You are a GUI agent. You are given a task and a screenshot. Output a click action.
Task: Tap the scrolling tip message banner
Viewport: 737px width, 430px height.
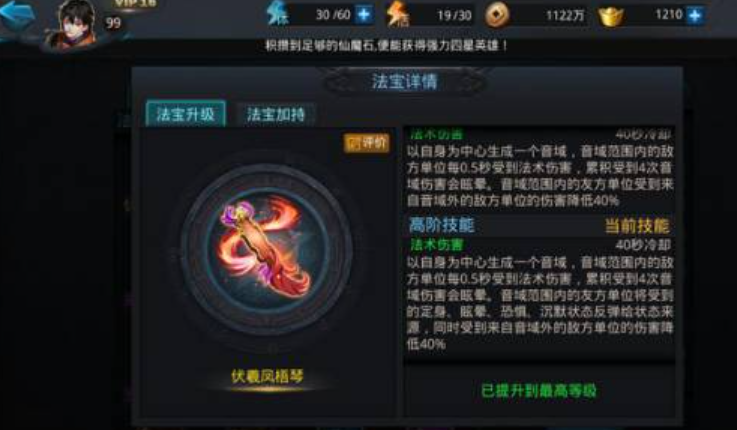point(386,46)
